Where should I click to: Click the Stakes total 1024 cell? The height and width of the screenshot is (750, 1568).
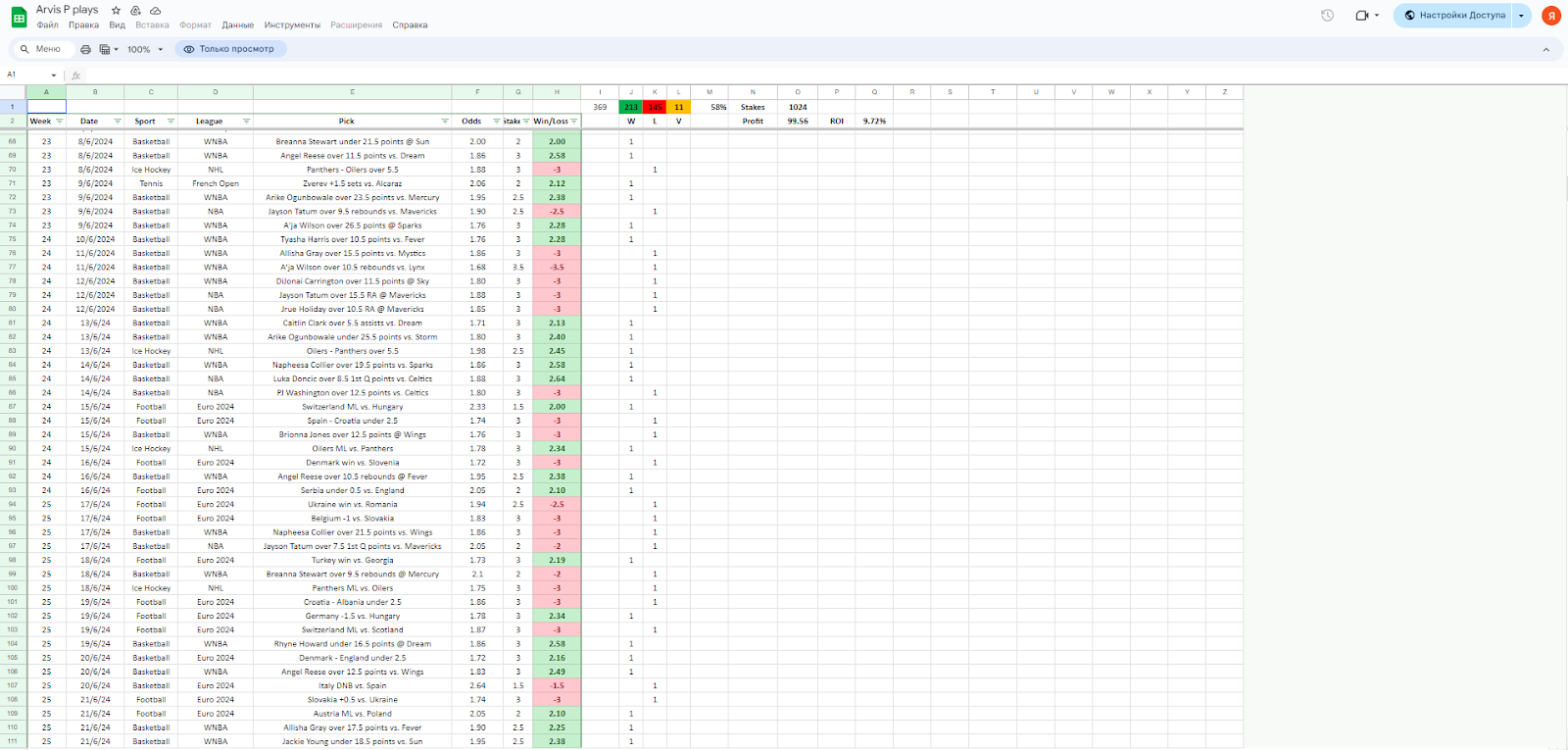pos(798,107)
